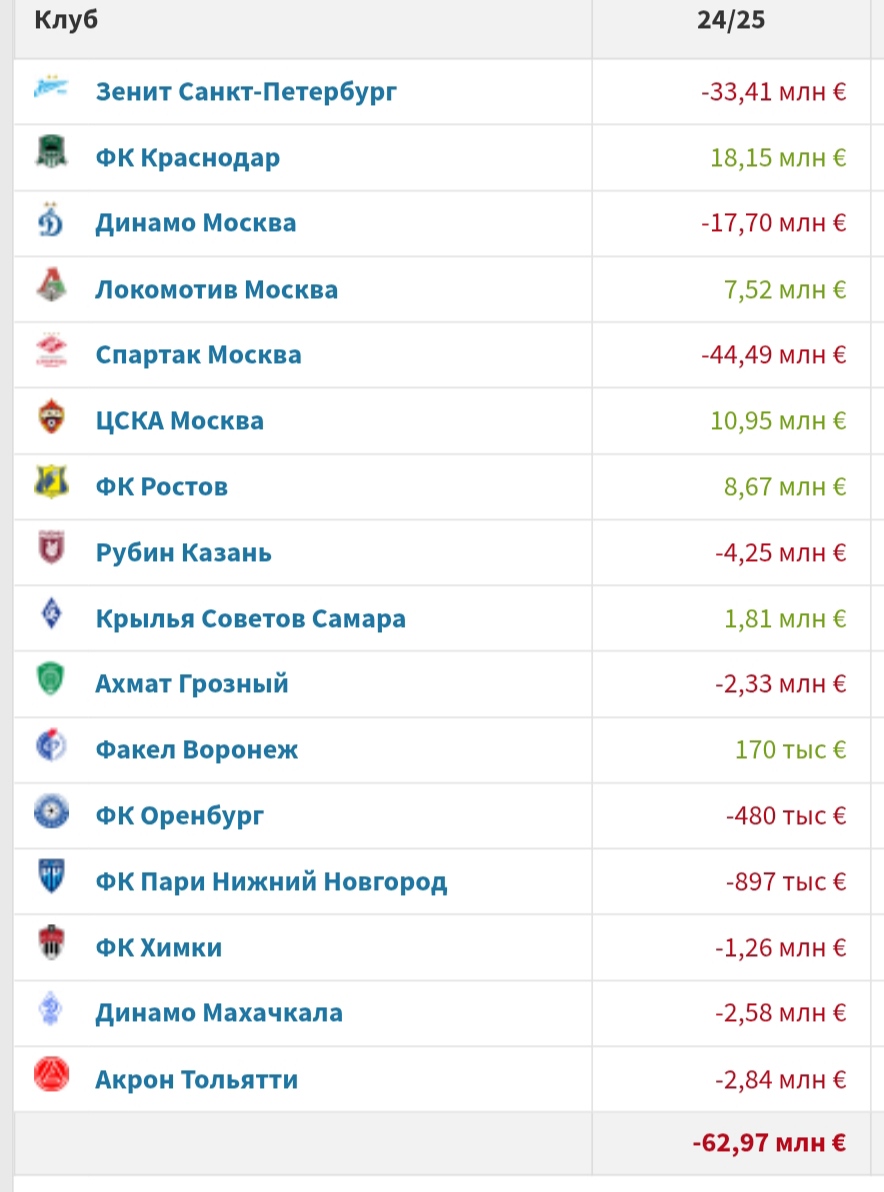884x1192 pixels.
Task: Open the Динамо Махачкала club link
Action: (219, 1013)
